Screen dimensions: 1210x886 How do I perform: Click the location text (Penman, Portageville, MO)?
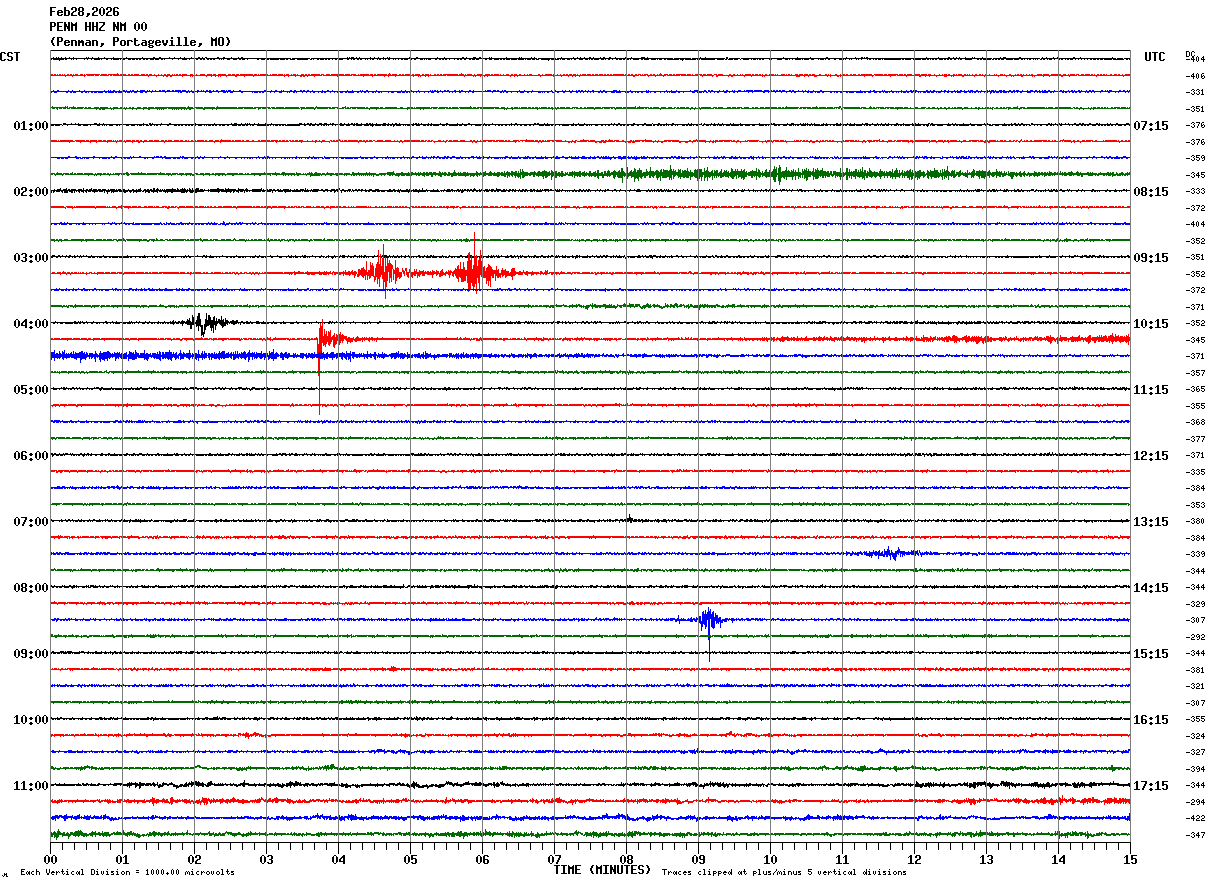140,42
